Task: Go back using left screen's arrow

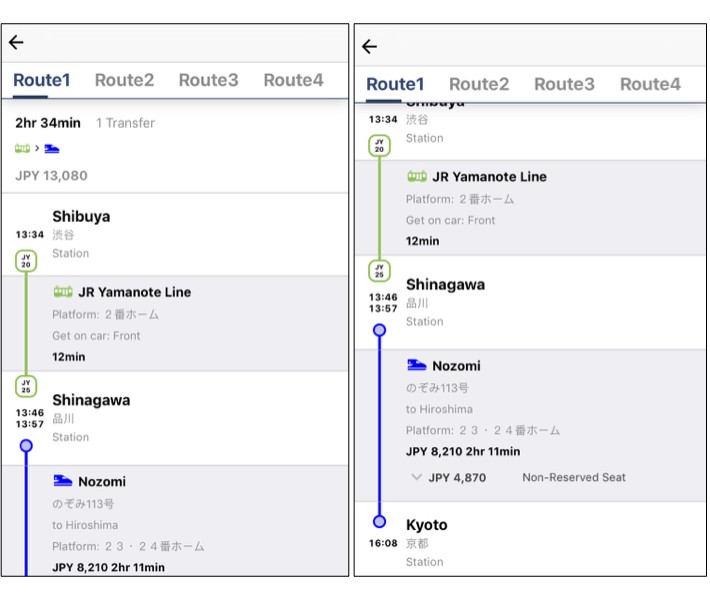Action: [16, 42]
